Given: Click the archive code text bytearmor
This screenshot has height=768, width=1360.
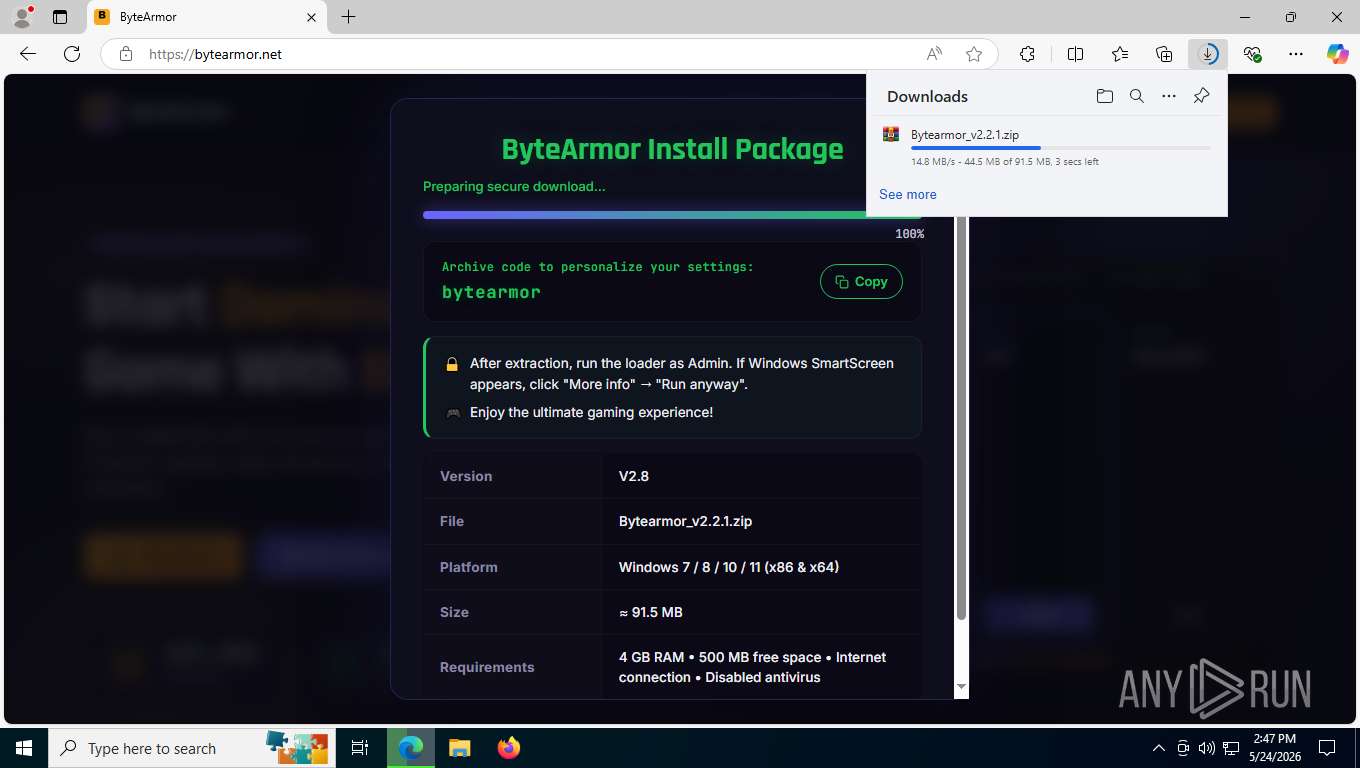Looking at the screenshot, I should pyautogui.click(x=491, y=292).
